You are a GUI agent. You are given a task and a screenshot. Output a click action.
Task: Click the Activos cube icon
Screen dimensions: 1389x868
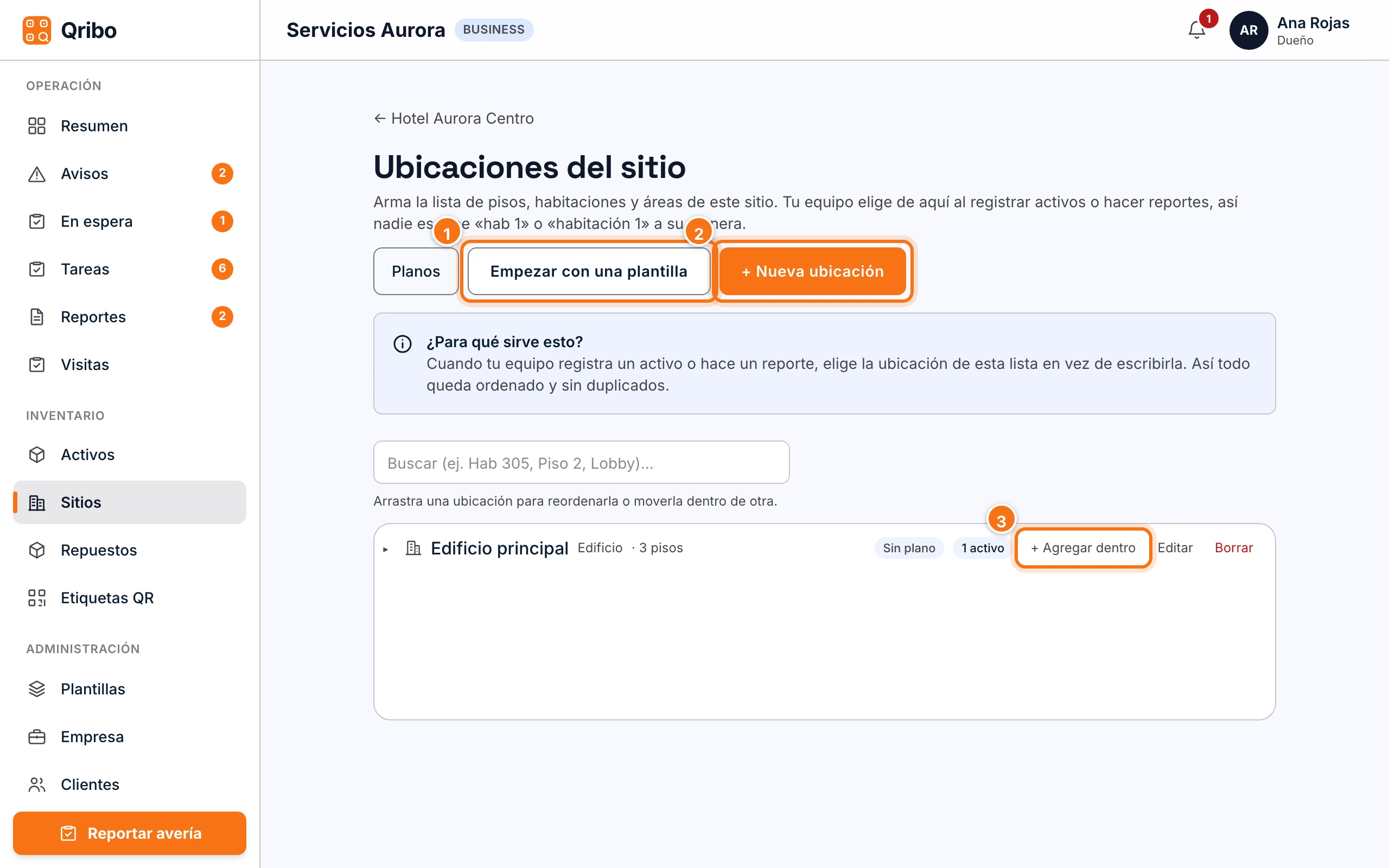[37, 454]
